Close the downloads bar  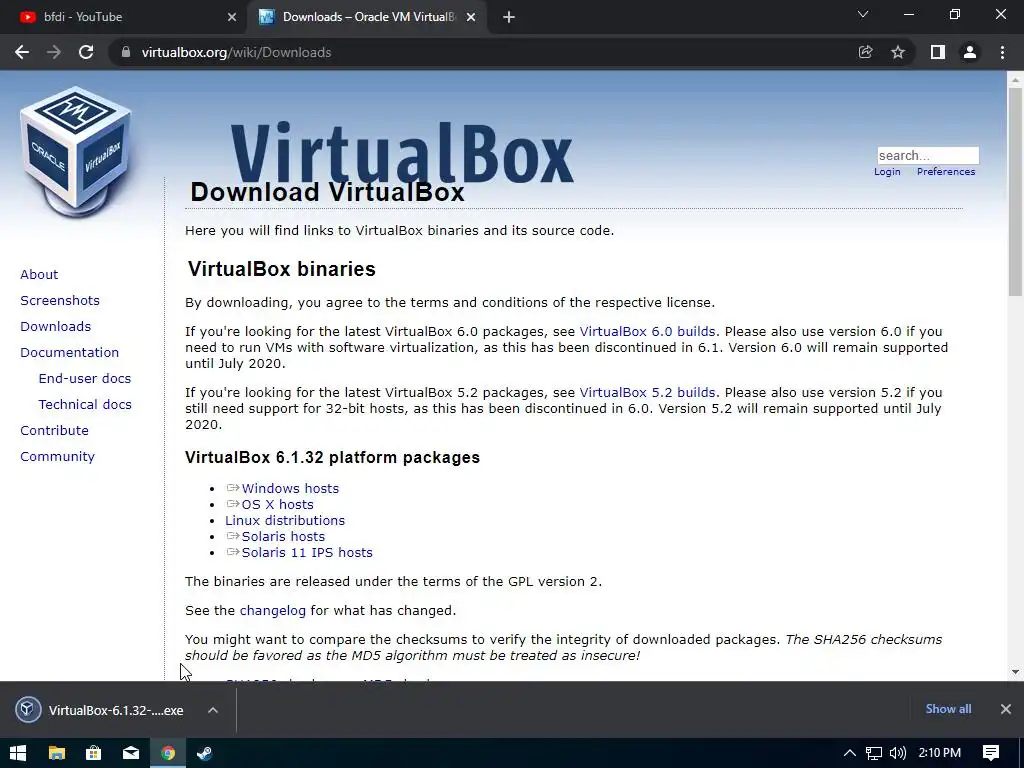click(1006, 709)
